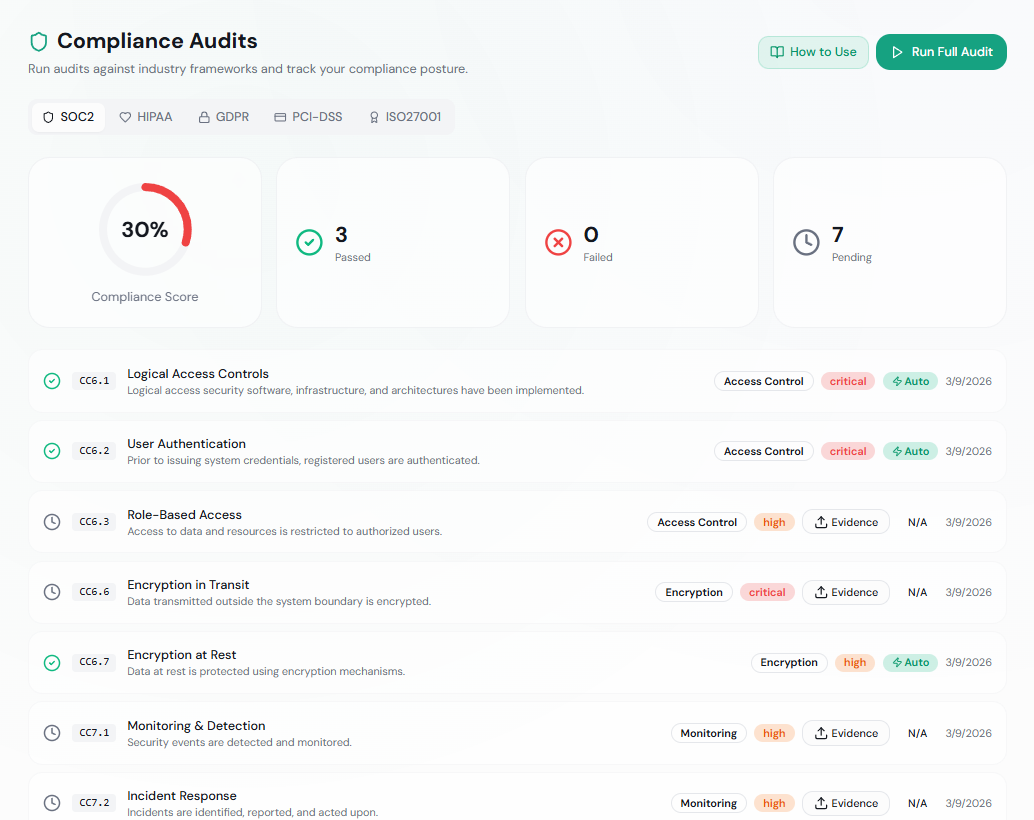Open the How to Use guide
Screen dimensions: 1034x820
click(x=813, y=52)
